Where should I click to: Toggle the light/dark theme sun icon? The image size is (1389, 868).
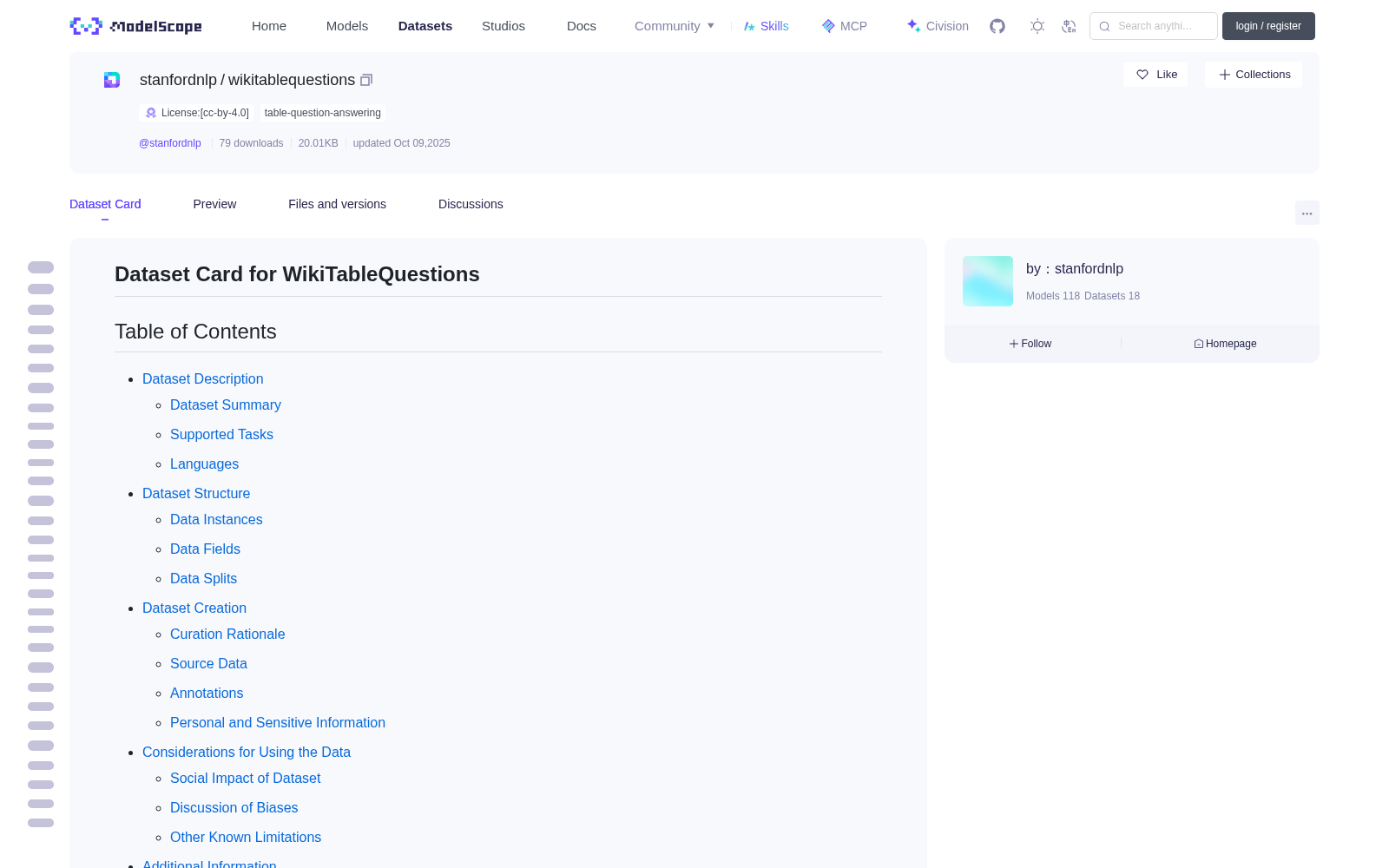1037,26
